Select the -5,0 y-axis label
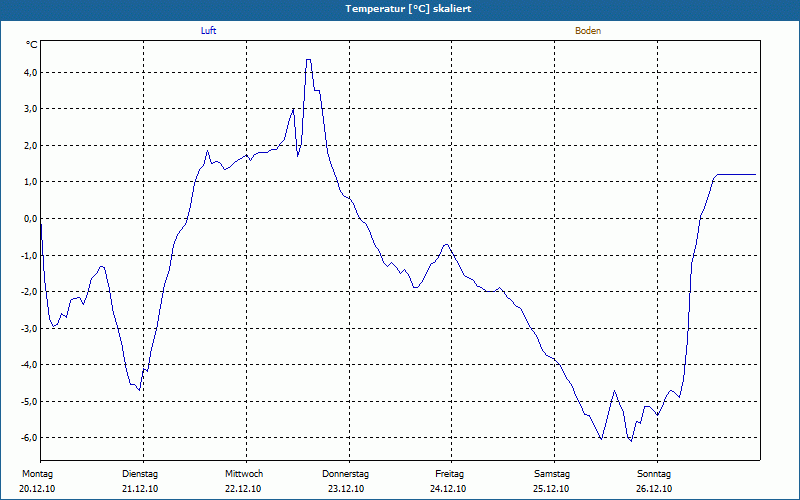800x500 pixels. (29, 401)
